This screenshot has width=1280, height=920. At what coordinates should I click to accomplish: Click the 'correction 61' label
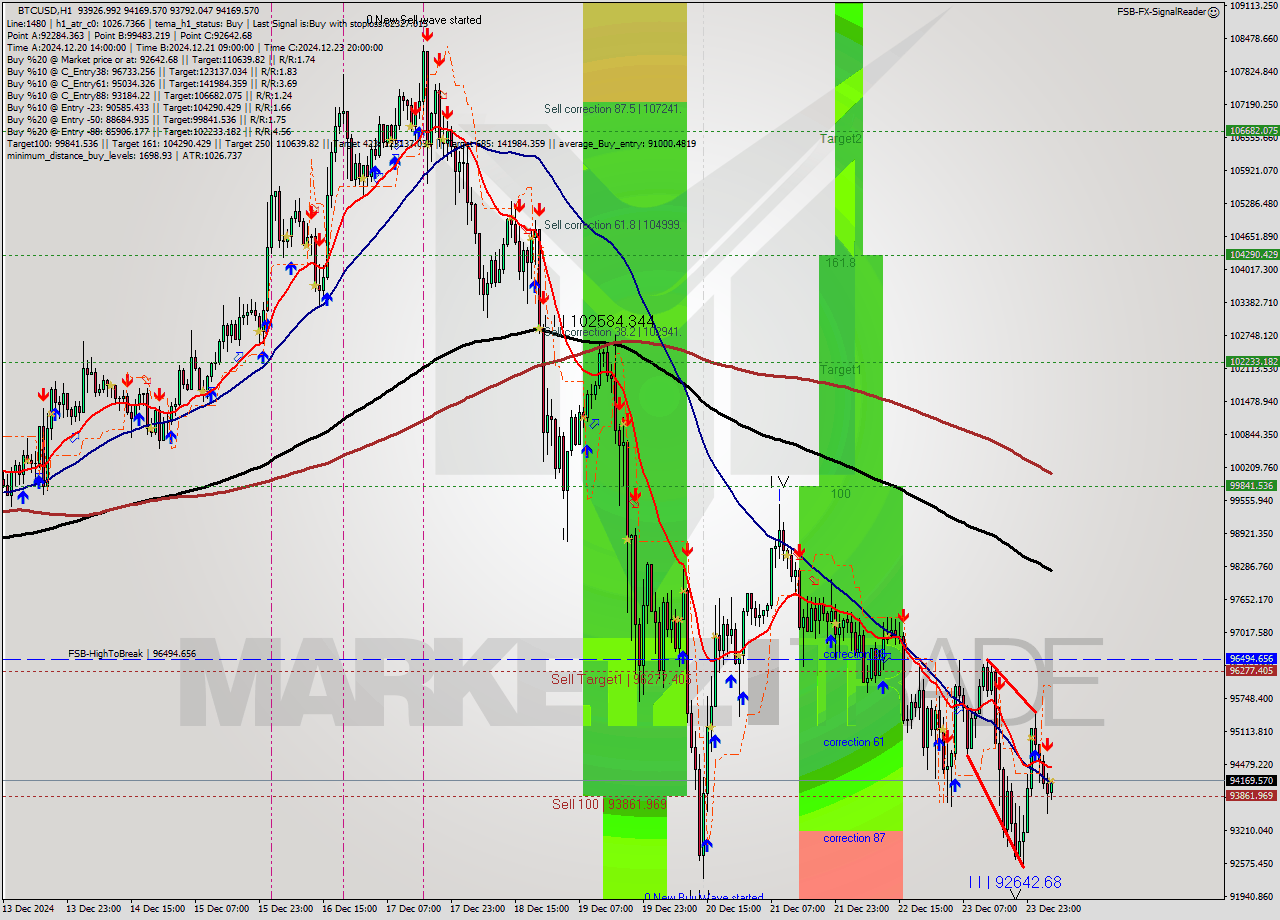click(x=853, y=742)
